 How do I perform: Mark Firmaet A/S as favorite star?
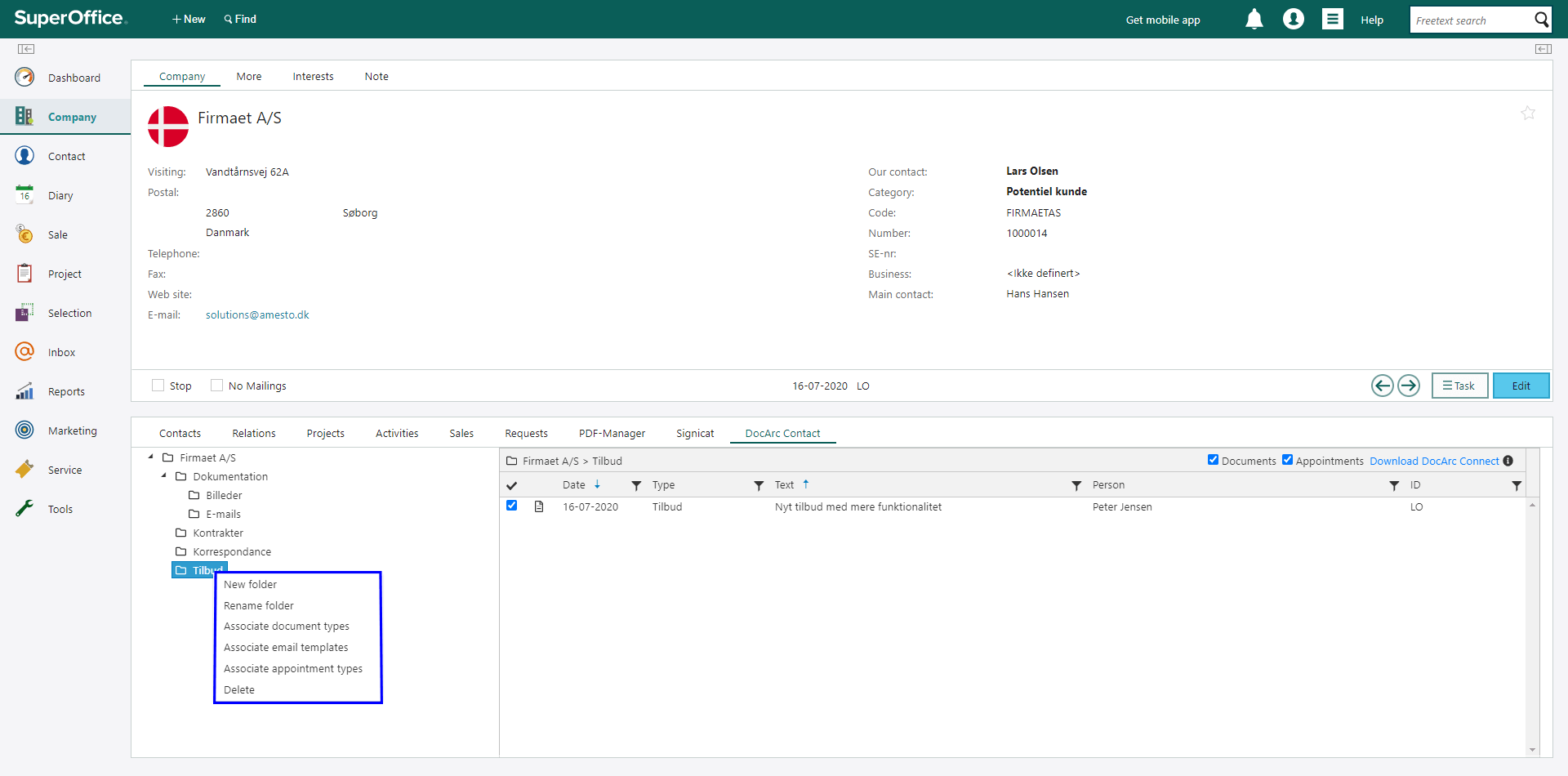pyautogui.click(x=1527, y=114)
